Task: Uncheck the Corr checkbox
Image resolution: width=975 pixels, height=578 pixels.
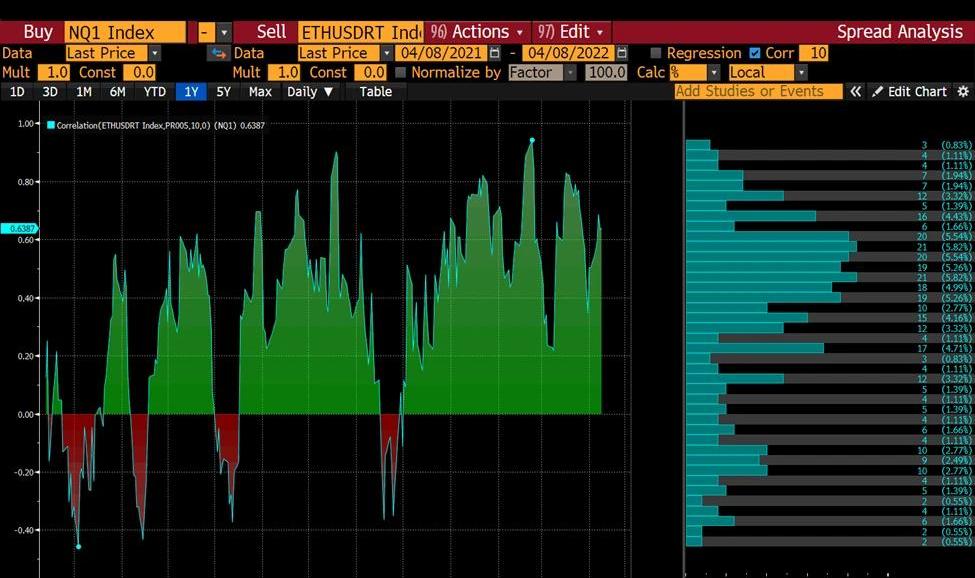Action: [754, 53]
